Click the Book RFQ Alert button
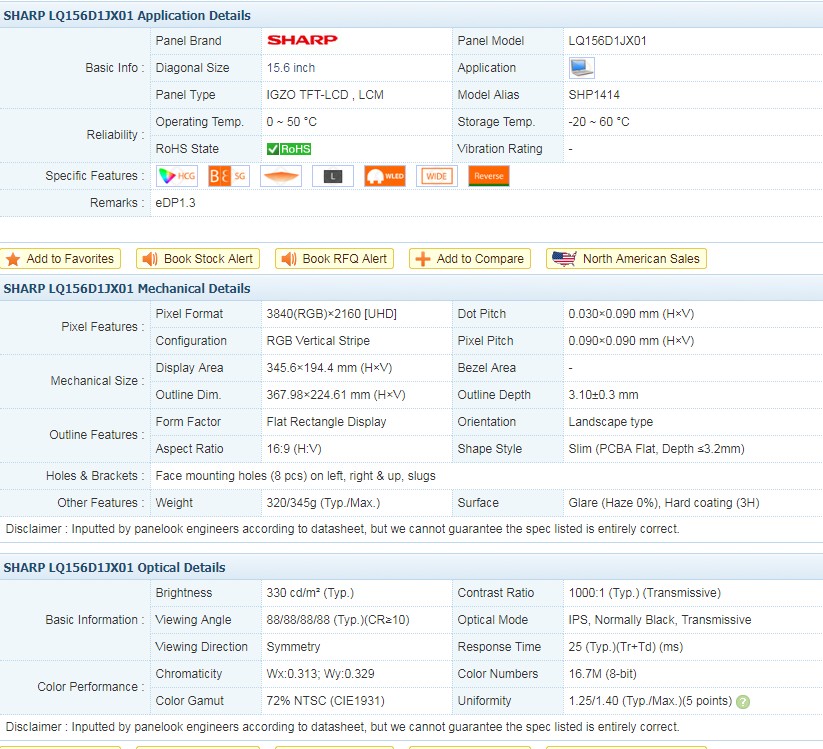 pos(334,259)
